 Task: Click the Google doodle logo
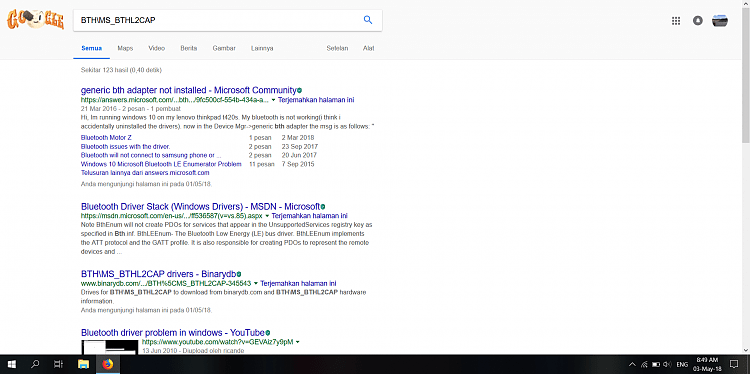pyautogui.click(x=35, y=20)
